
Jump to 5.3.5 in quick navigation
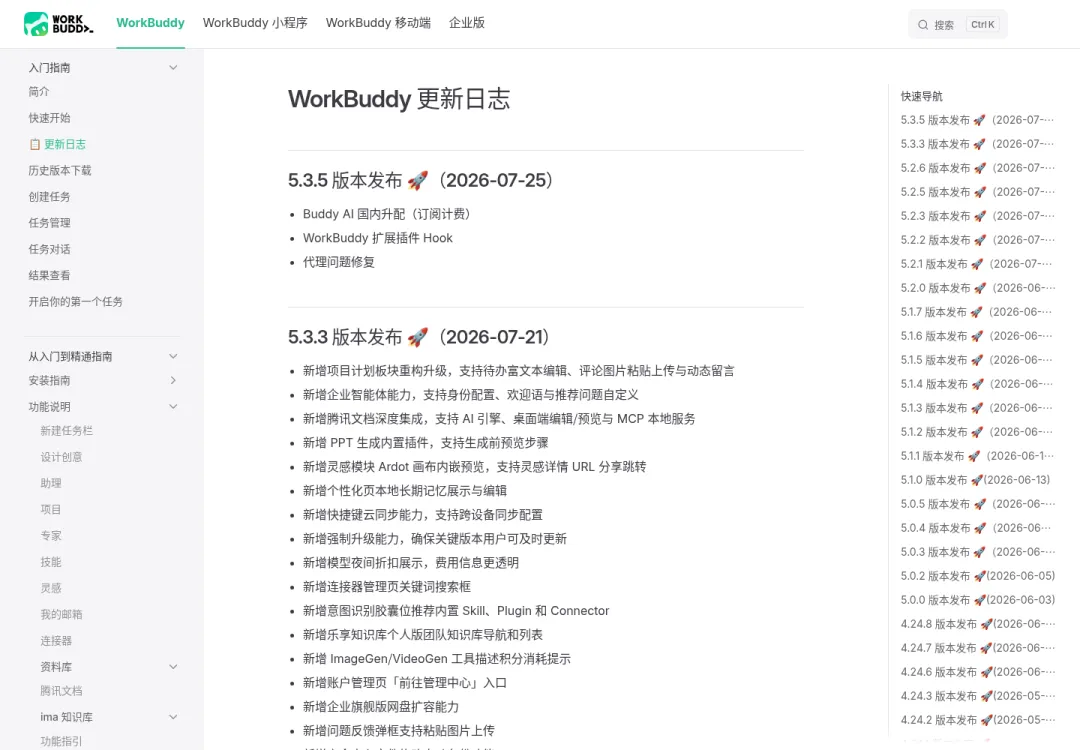(977, 120)
